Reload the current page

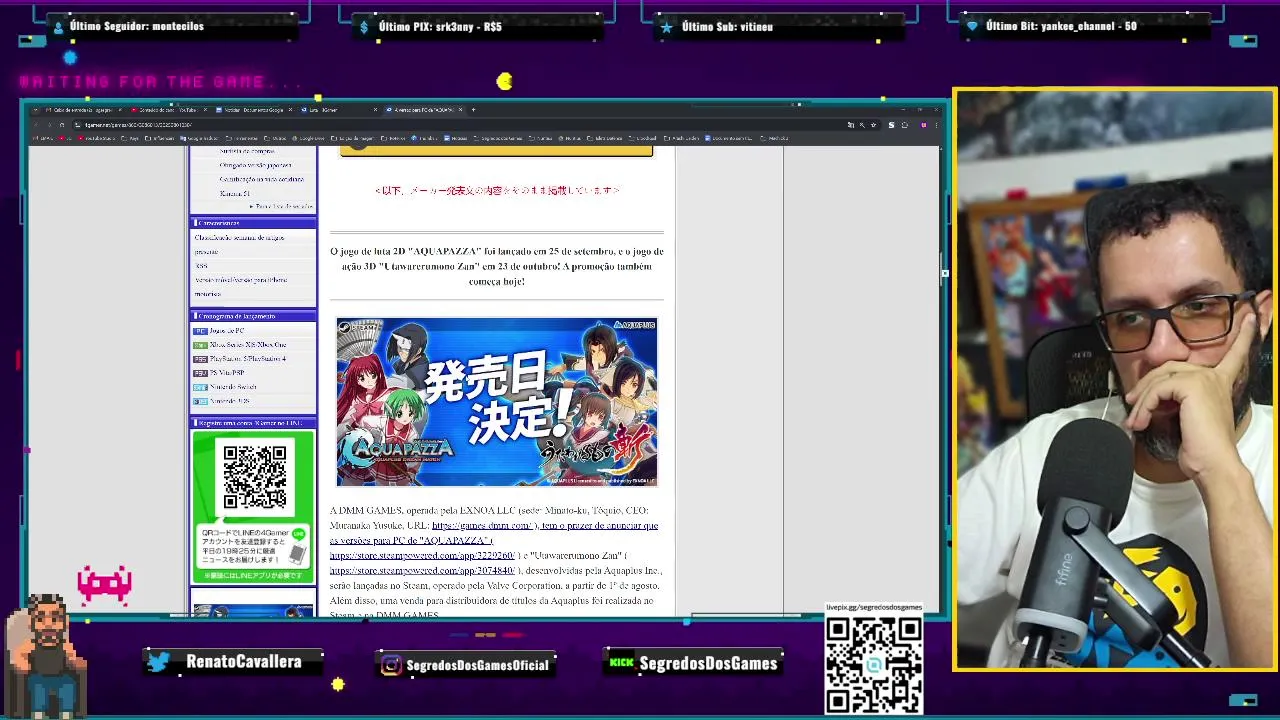62,125
